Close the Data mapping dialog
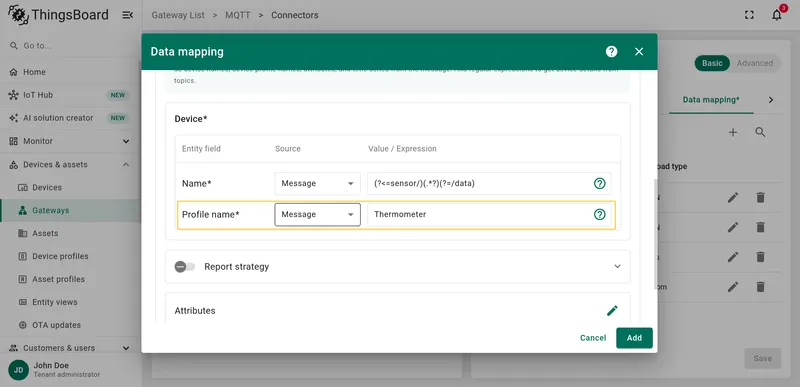This screenshot has width=800, height=387. [639, 51]
